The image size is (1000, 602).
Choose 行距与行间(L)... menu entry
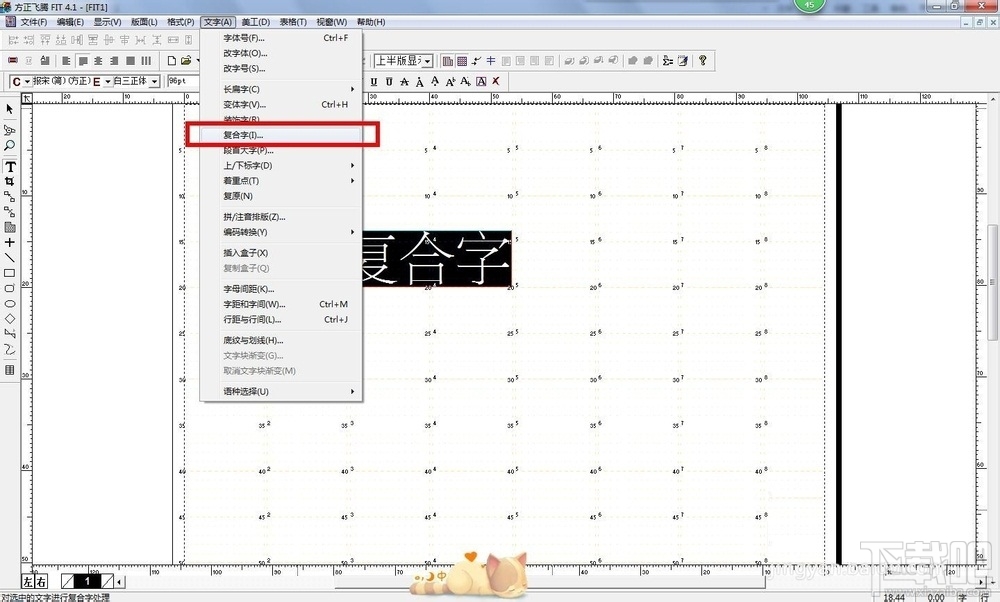281,319
